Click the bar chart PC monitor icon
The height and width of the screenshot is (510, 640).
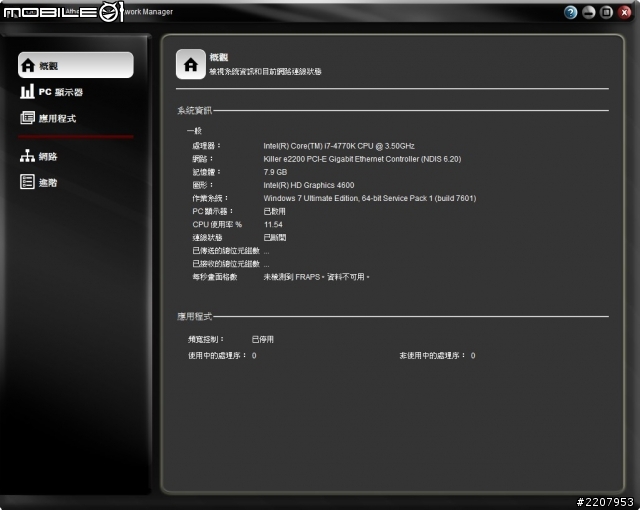27,91
